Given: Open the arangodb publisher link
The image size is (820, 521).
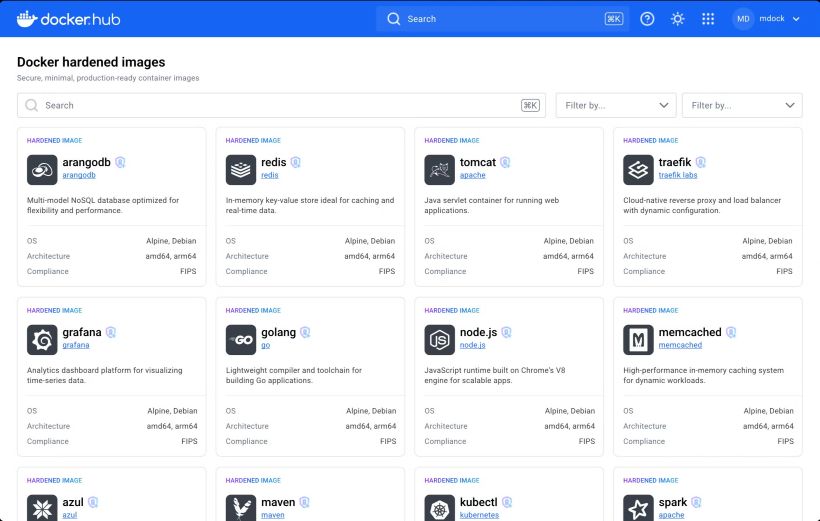Looking at the screenshot, I should click(x=79, y=175).
